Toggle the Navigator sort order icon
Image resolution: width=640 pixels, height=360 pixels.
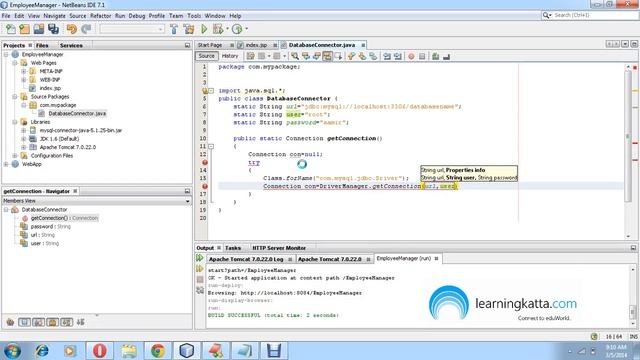point(80,322)
